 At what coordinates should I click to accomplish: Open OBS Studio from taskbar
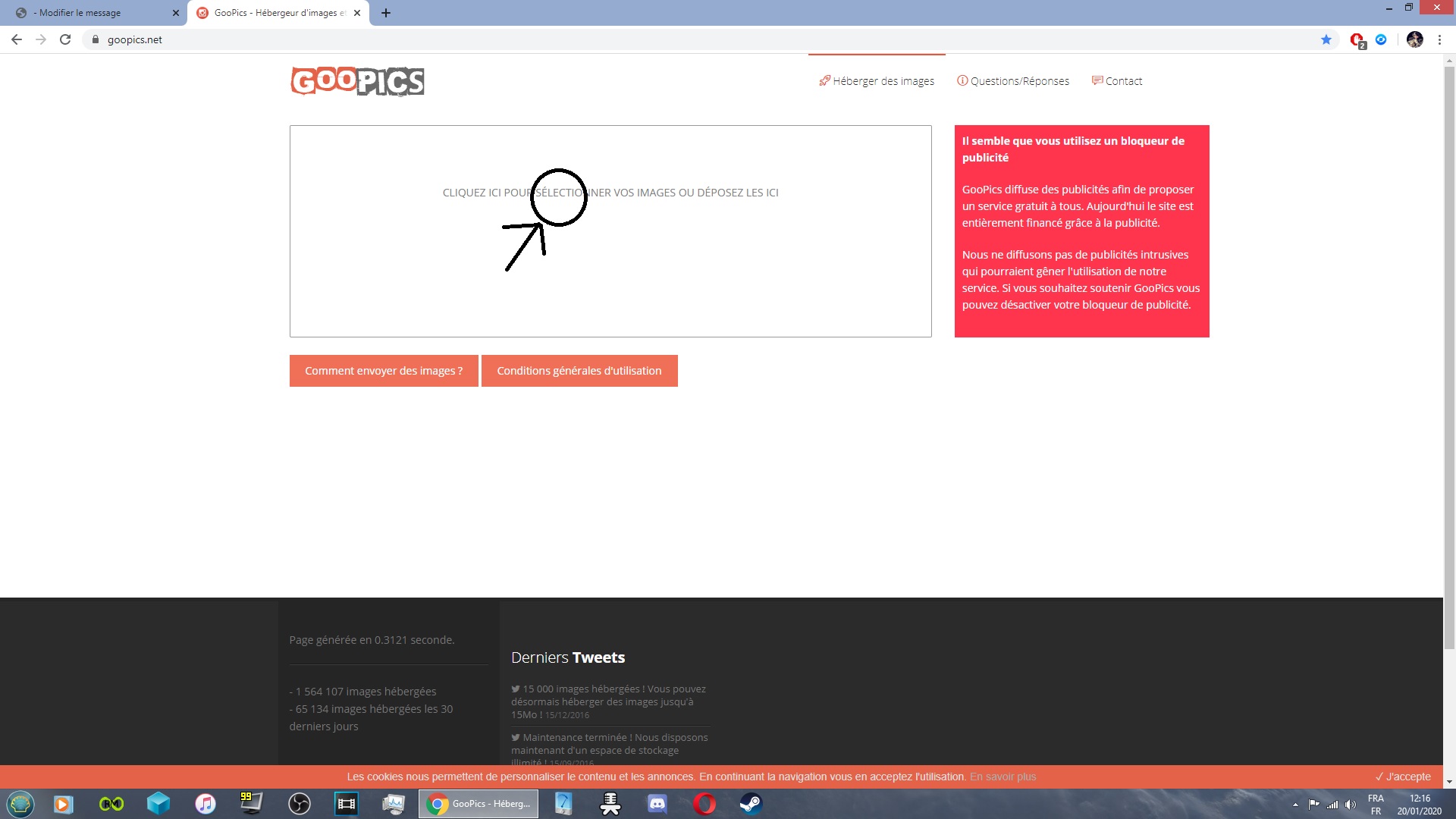[300, 804]
